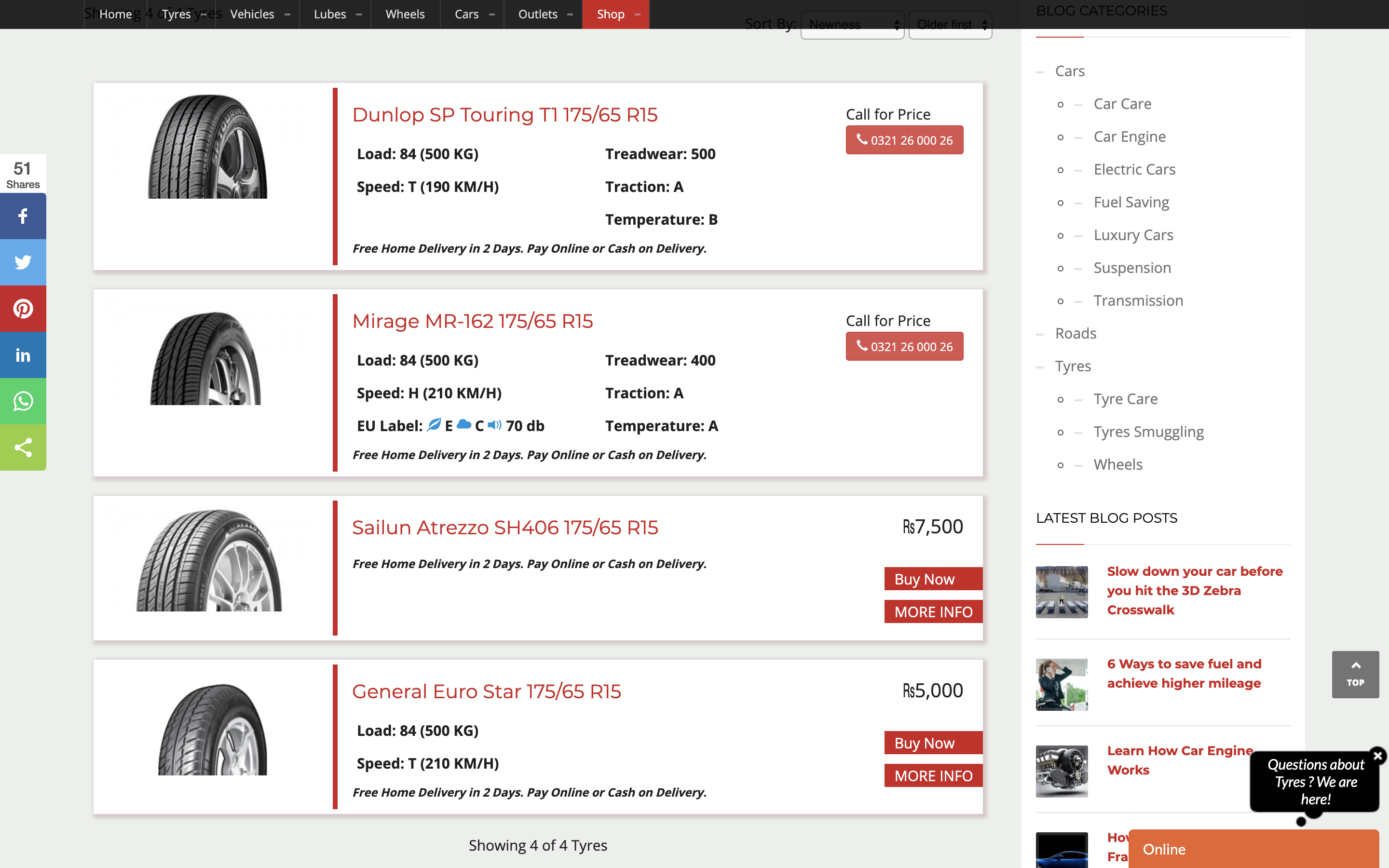Click the Mirage EU Label fuel leaf icon
The width and height of the screenshot is (1389, 868).
(435, 425)
